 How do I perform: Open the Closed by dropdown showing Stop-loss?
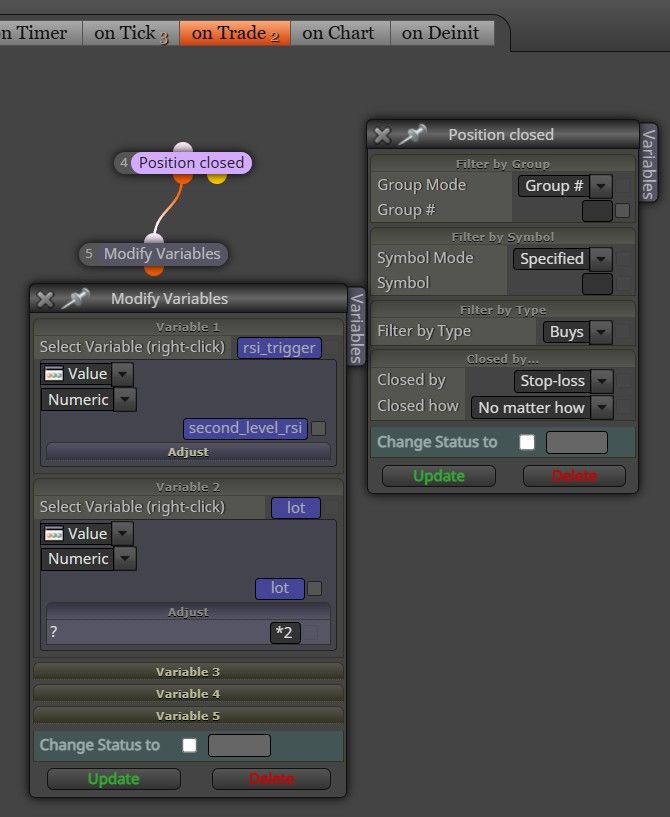point(563,381)
